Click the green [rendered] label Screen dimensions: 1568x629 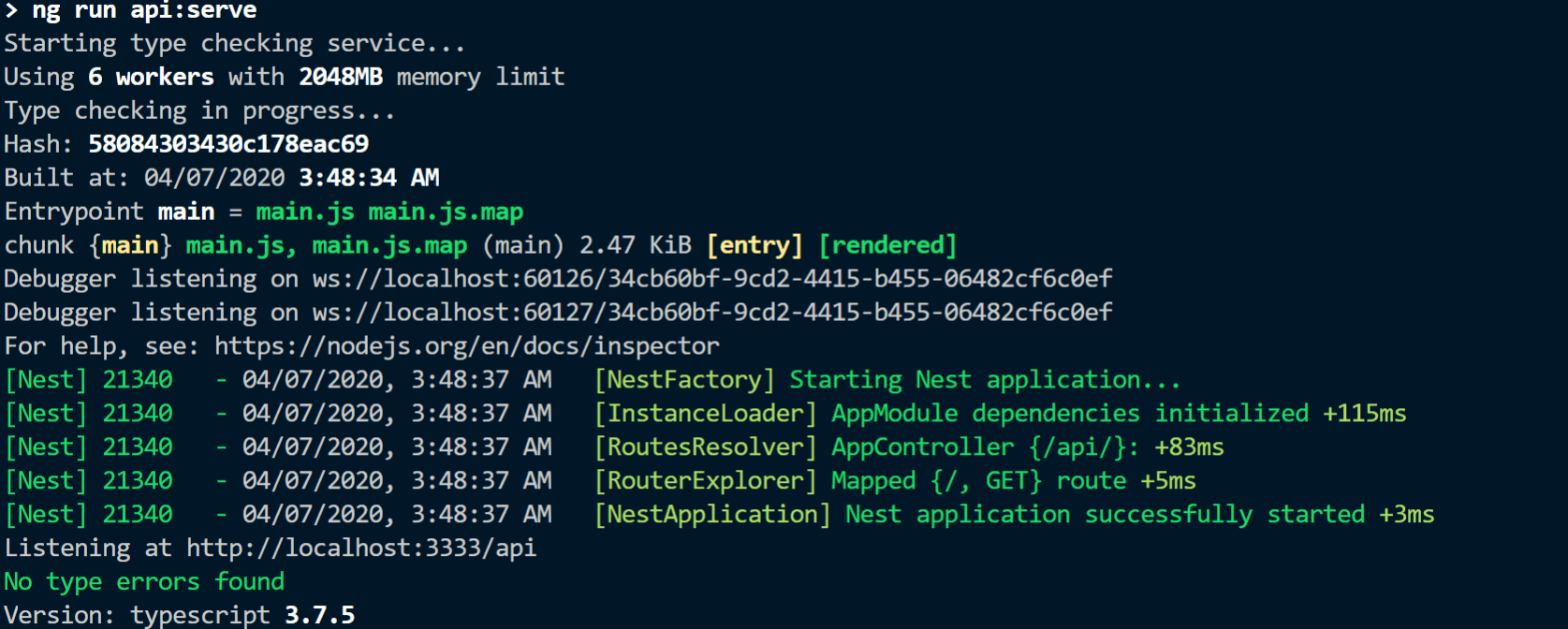[887, 245]
